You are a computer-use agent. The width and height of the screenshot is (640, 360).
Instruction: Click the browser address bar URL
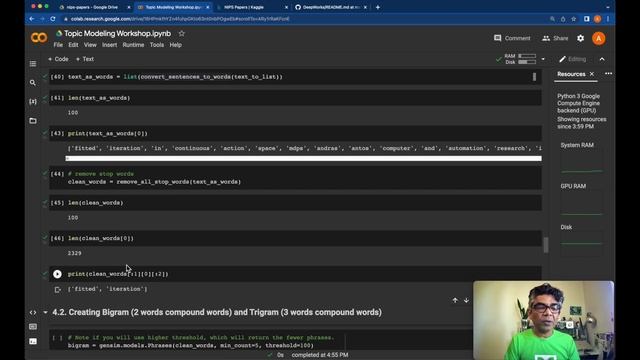(180, 19)
